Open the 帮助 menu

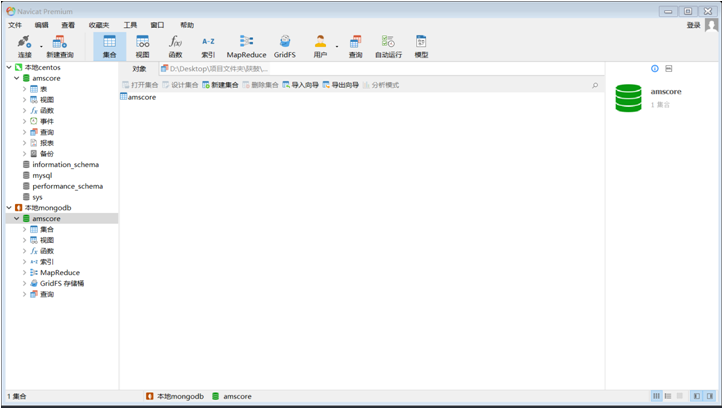click(x=187, y=25)
